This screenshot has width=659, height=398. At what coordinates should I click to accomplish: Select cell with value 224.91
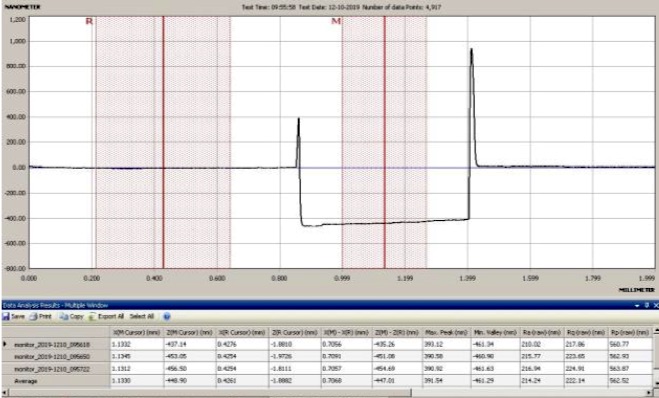click(586, 369)
